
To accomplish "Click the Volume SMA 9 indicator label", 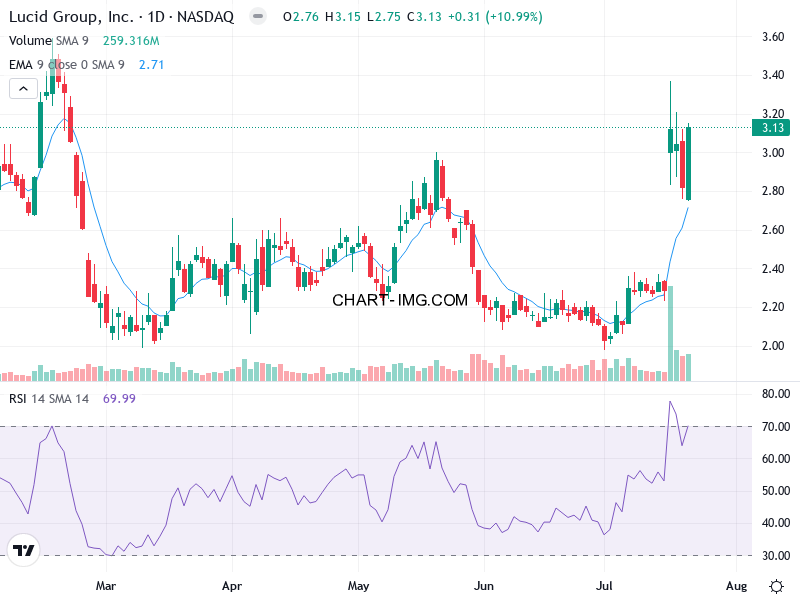I will [x=48, y=41].
